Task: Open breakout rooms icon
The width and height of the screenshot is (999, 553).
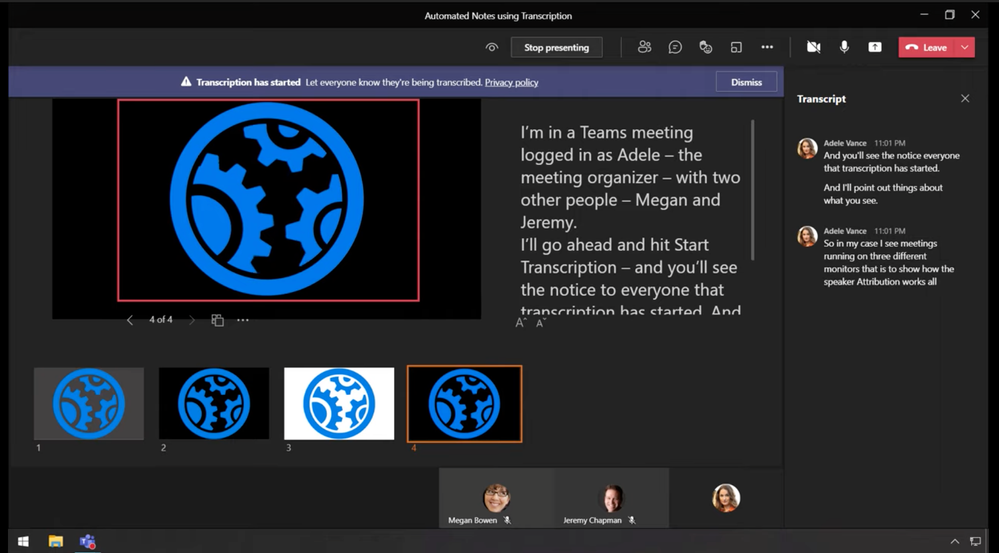Action: 736,47
